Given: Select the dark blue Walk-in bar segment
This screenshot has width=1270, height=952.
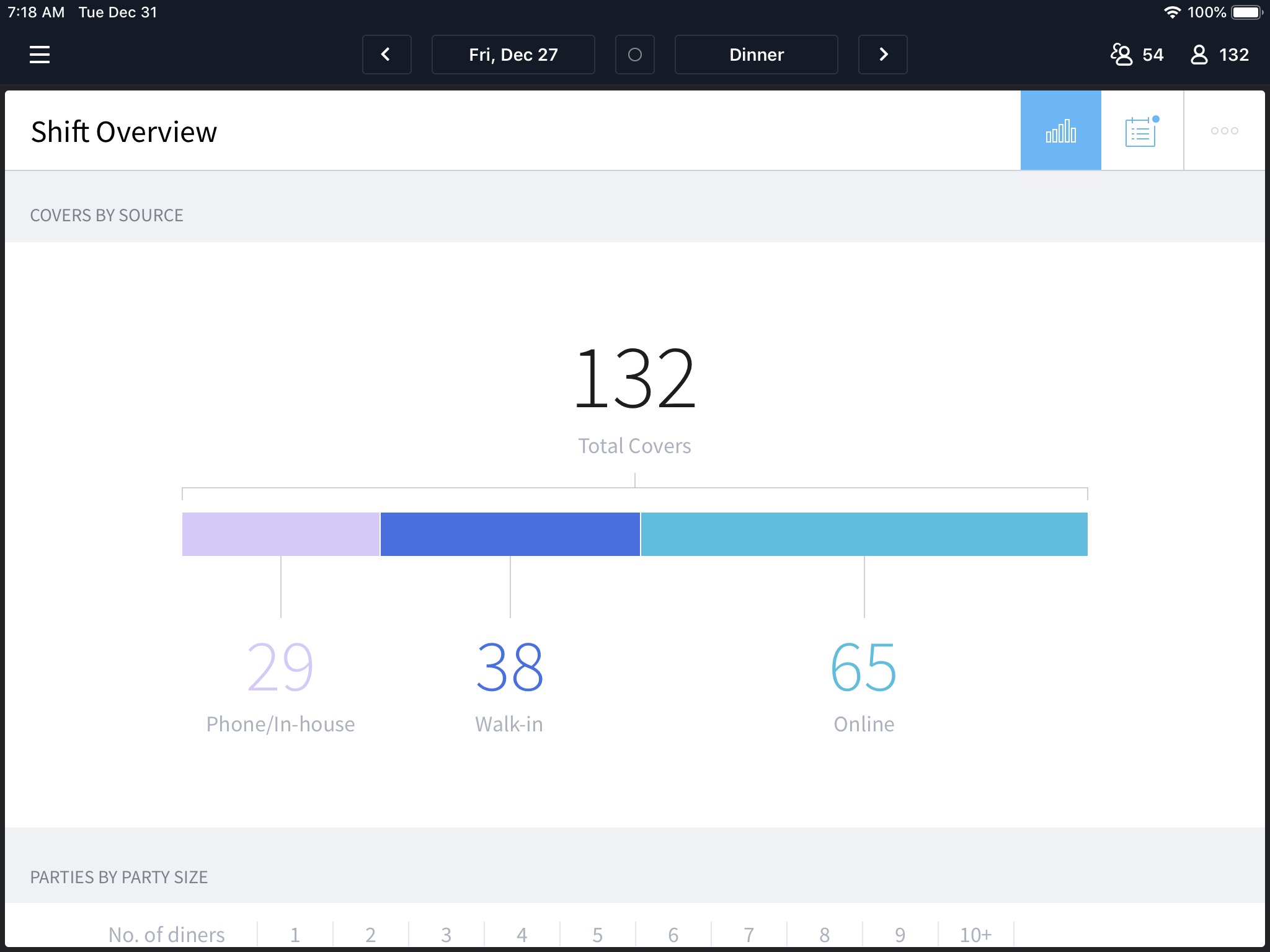Looking at the screenshot, I should tap(510, 534).
